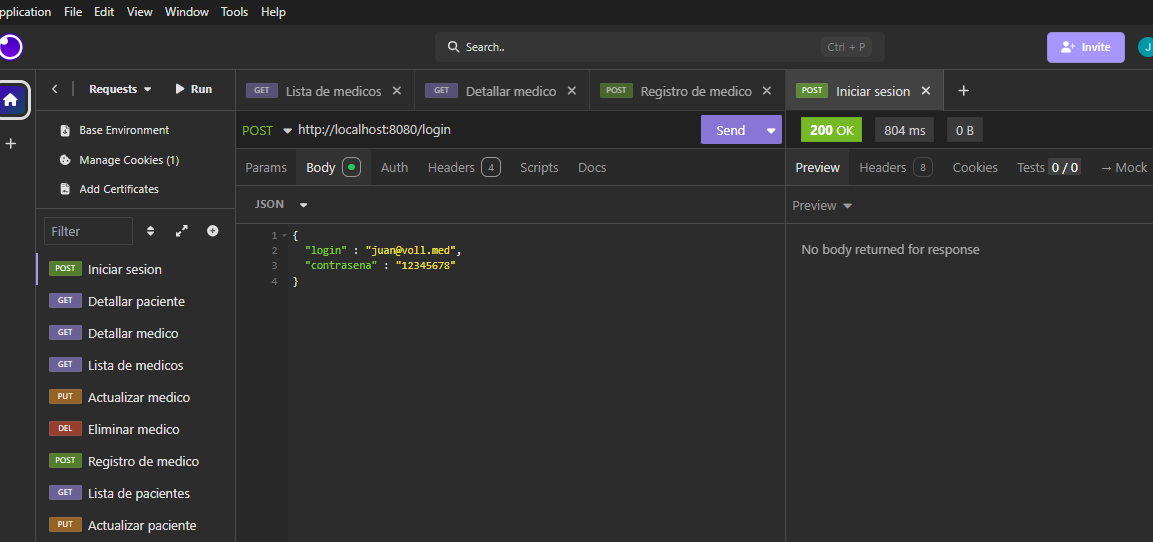Open the Window menu
1153x542 pixels.
187,12
